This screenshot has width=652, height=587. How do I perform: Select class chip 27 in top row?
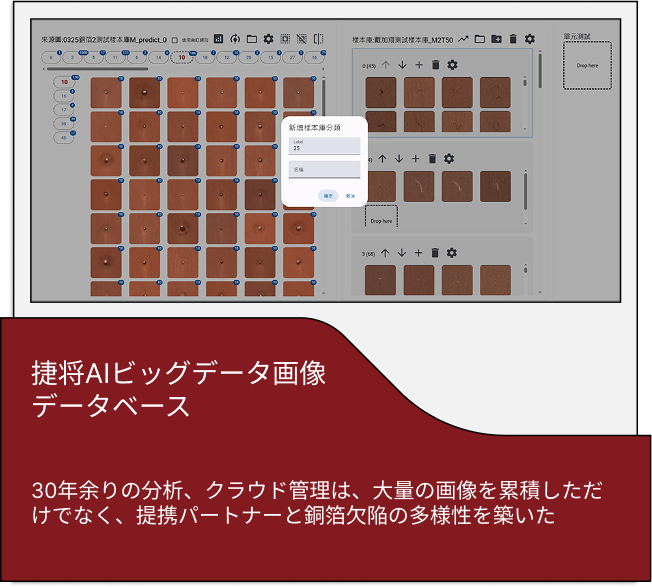tap(289, 58)
